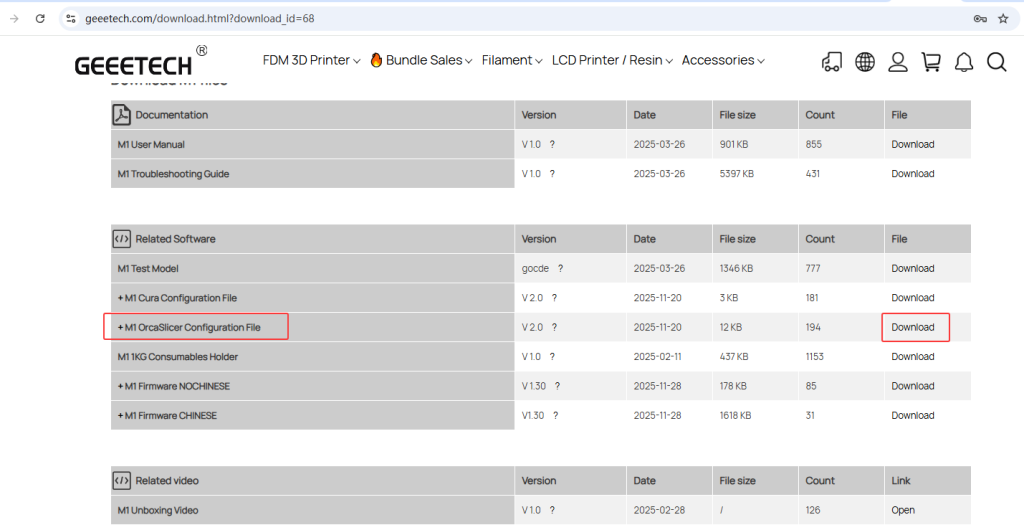
Task: Open LCD Printer / Resin dropdown
Action: (612, 60)
